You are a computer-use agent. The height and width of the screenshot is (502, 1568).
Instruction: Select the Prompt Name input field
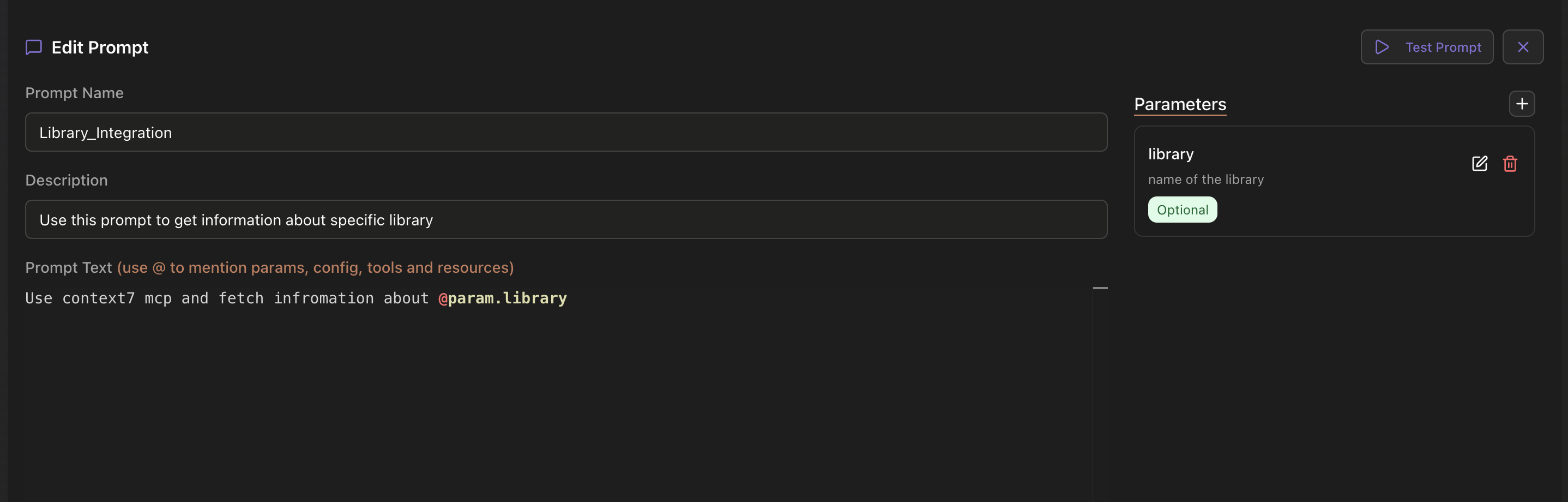[x=565, y=132]
